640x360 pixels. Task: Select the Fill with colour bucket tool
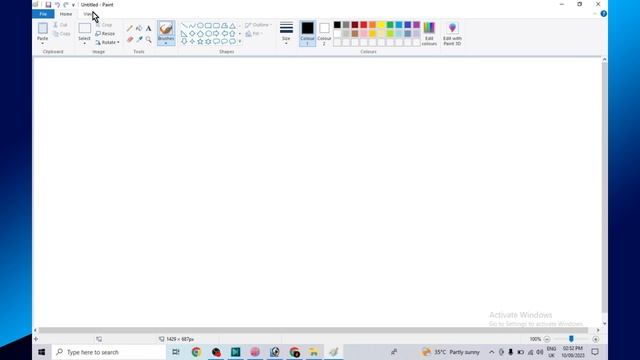[139, 28]
